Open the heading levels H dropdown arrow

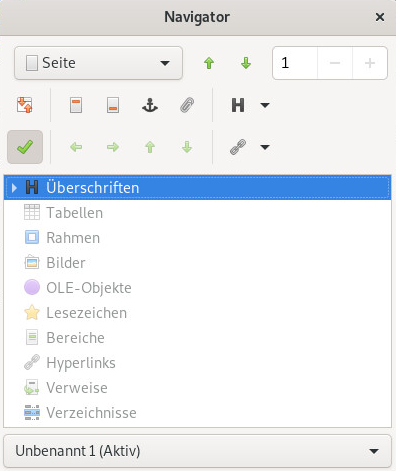[x=265, y=105]
